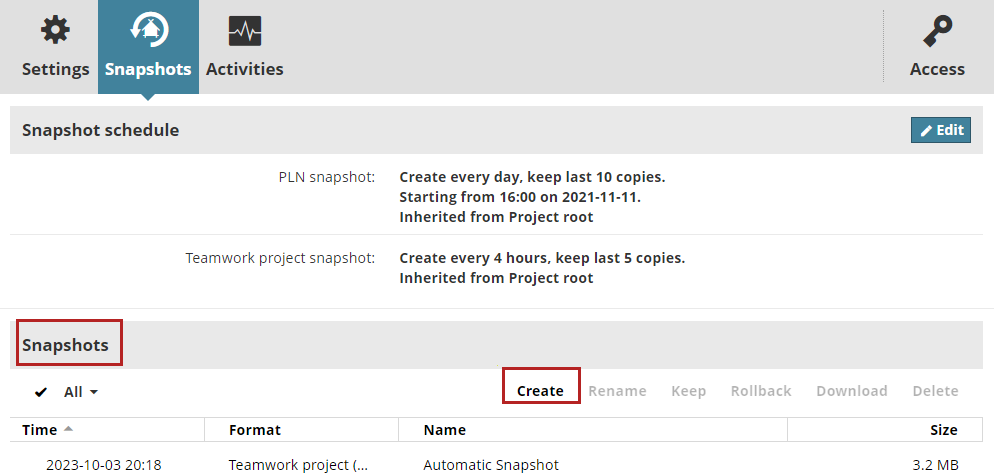Click the Rollback button
994x476 pixels.
(761, 391)
